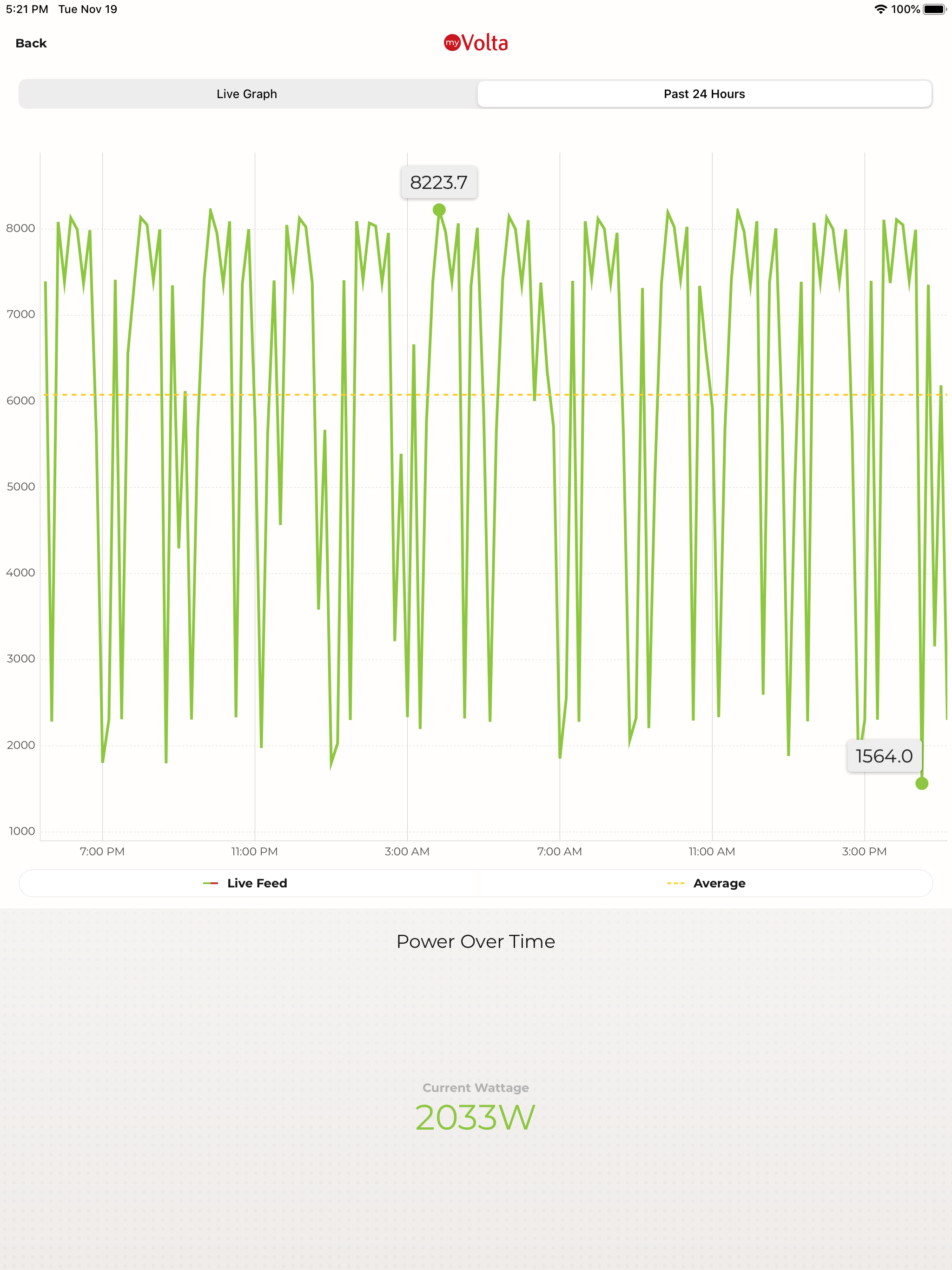The image size is (952, 1270).
Task: Tap the Power Over Time heading
Action: click(476, 942)
